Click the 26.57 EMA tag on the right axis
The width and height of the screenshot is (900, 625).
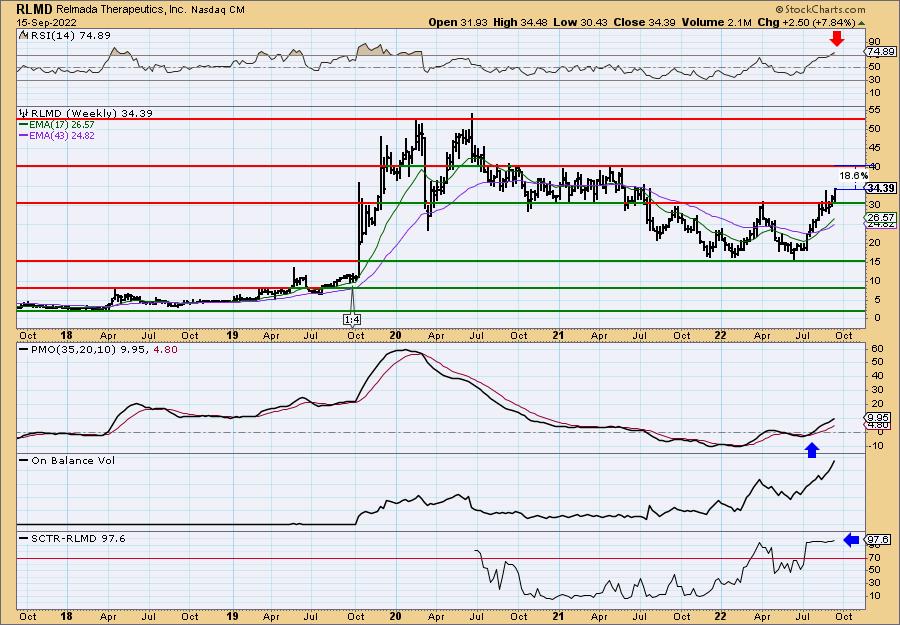click(881, 218)
